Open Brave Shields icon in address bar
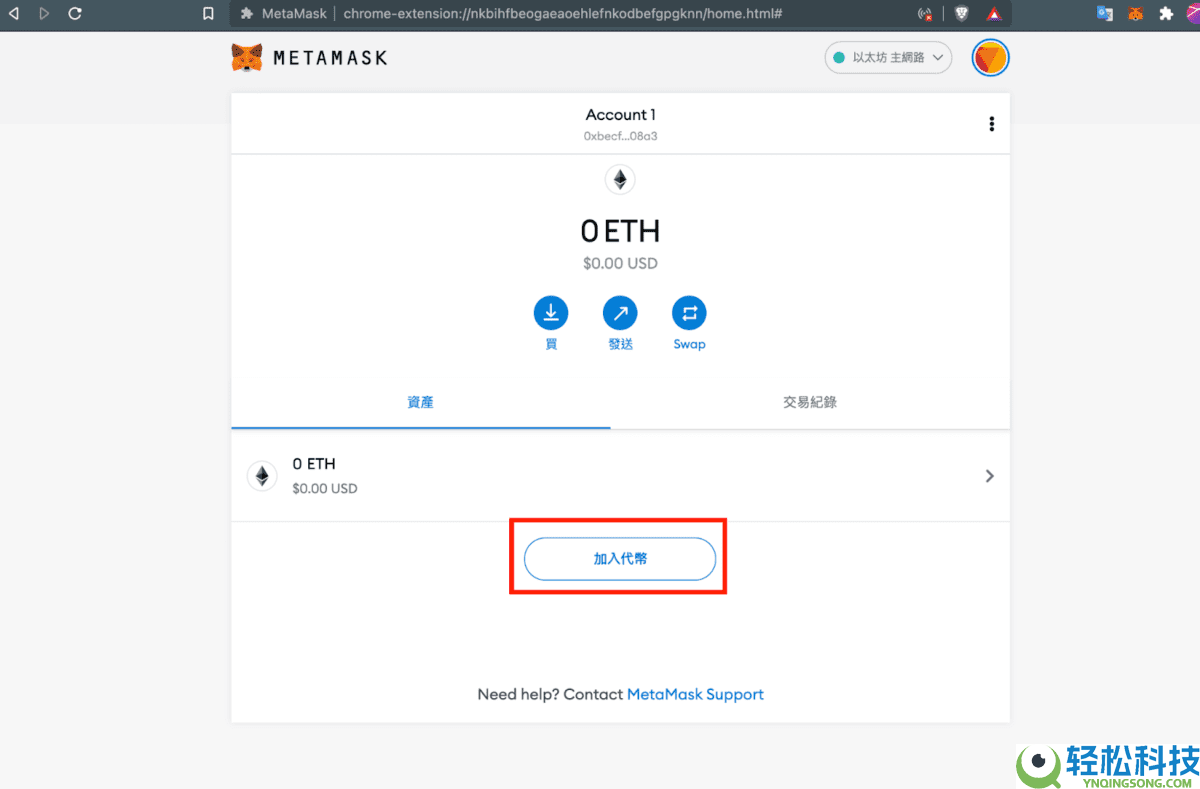This screenshot has width=1200, height=789. 961,14
